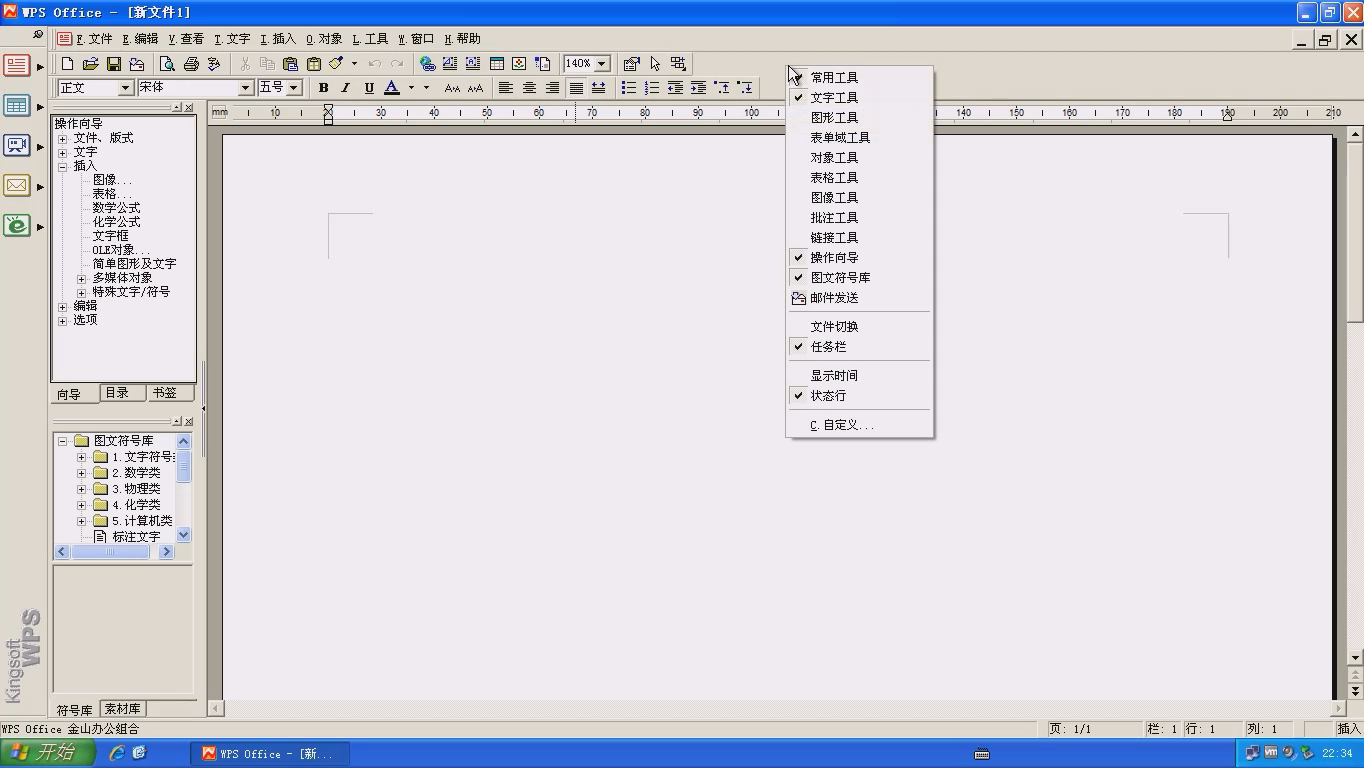Underline the selected text
The height and width of the screenshot is (768, 1364).
369,88
